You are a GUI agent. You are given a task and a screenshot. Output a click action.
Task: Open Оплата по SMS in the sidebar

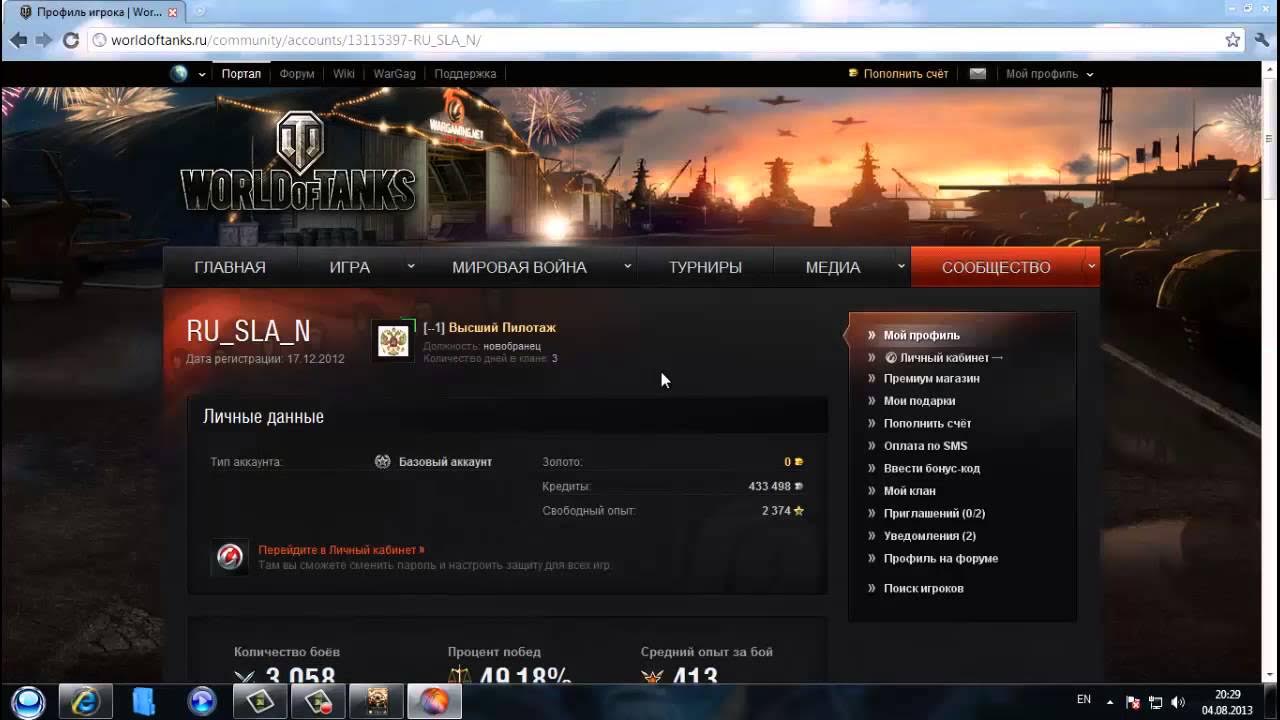[x=925, y=446]
